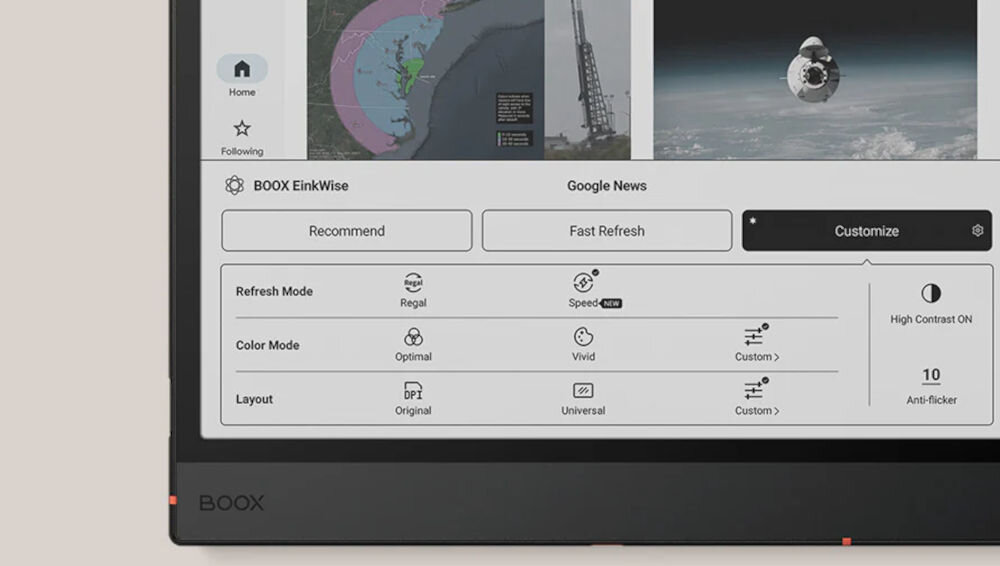Open Custom layout settings
This screenshot has height=566, width=1000.
coord(756,399)
